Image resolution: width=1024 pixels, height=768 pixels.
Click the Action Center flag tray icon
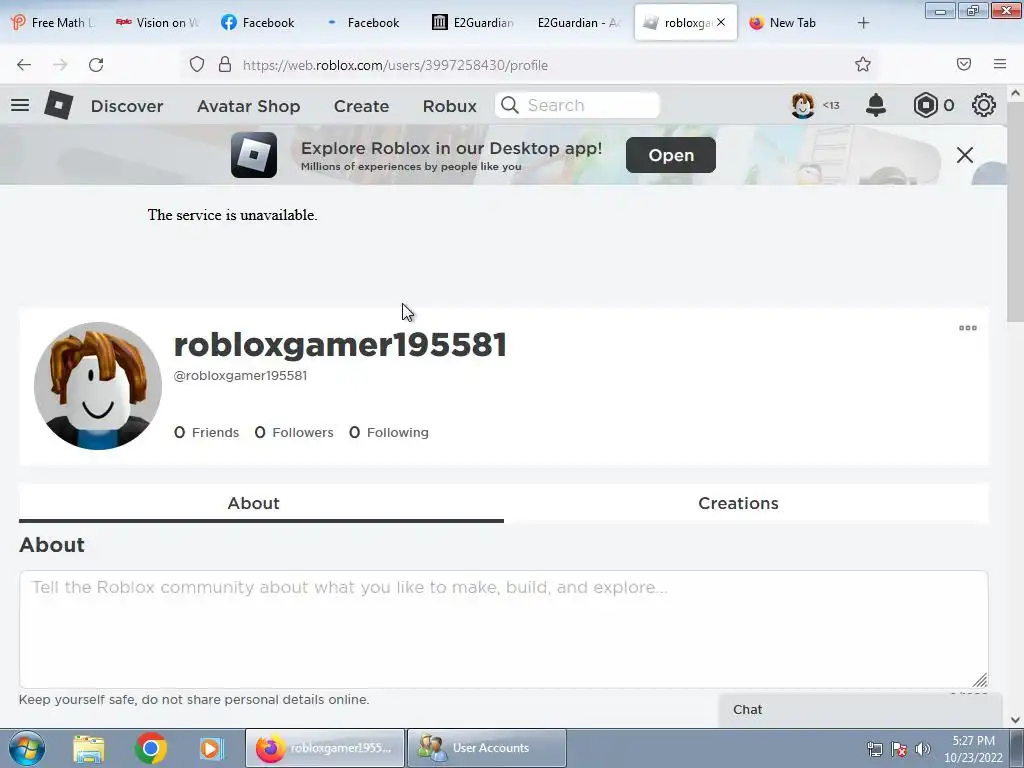(899, 748)
